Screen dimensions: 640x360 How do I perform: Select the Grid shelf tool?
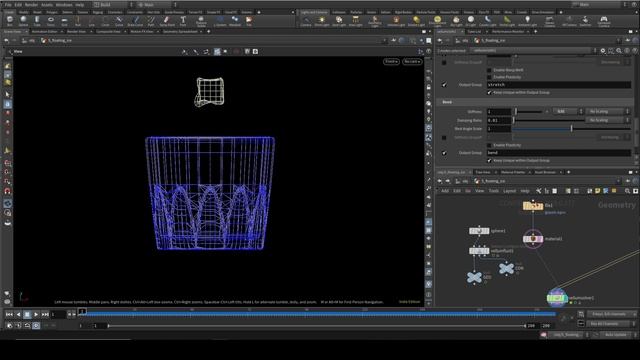coord(64,21)
